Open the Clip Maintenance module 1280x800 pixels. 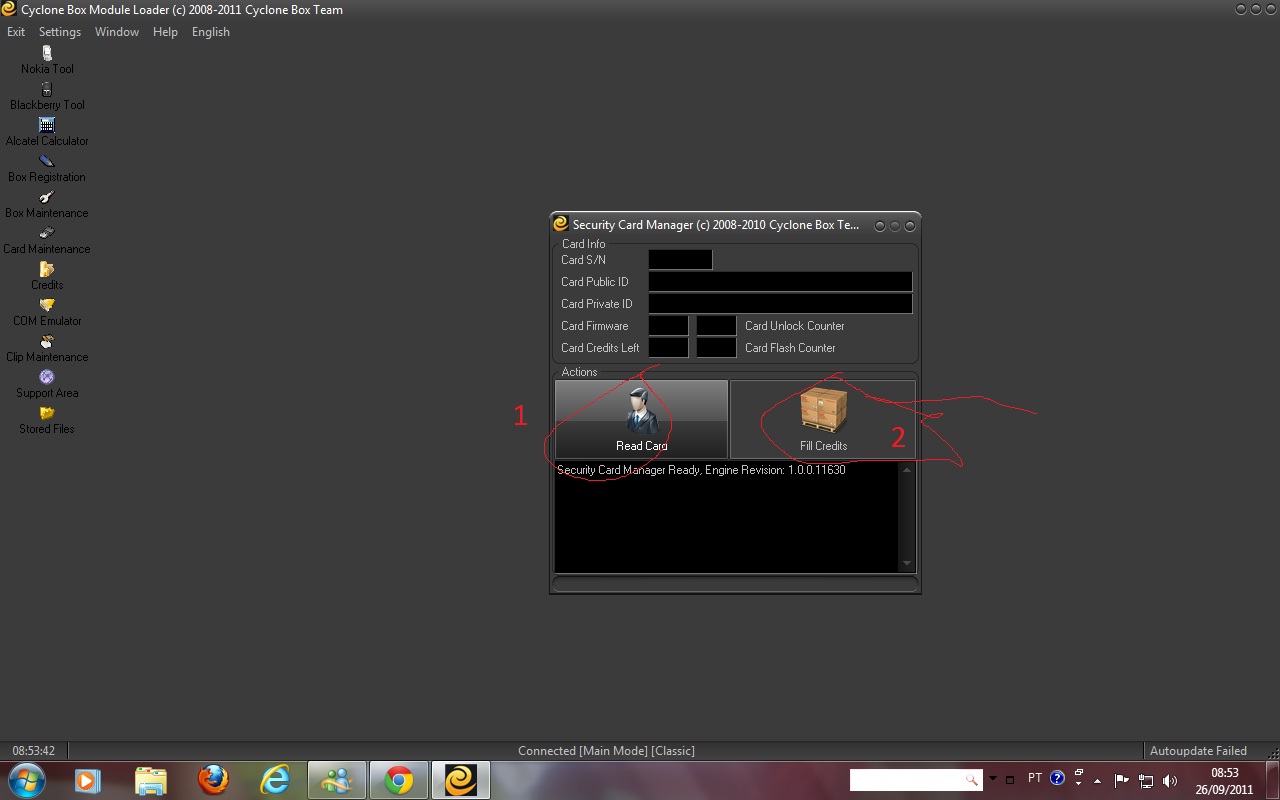point(47,348)
